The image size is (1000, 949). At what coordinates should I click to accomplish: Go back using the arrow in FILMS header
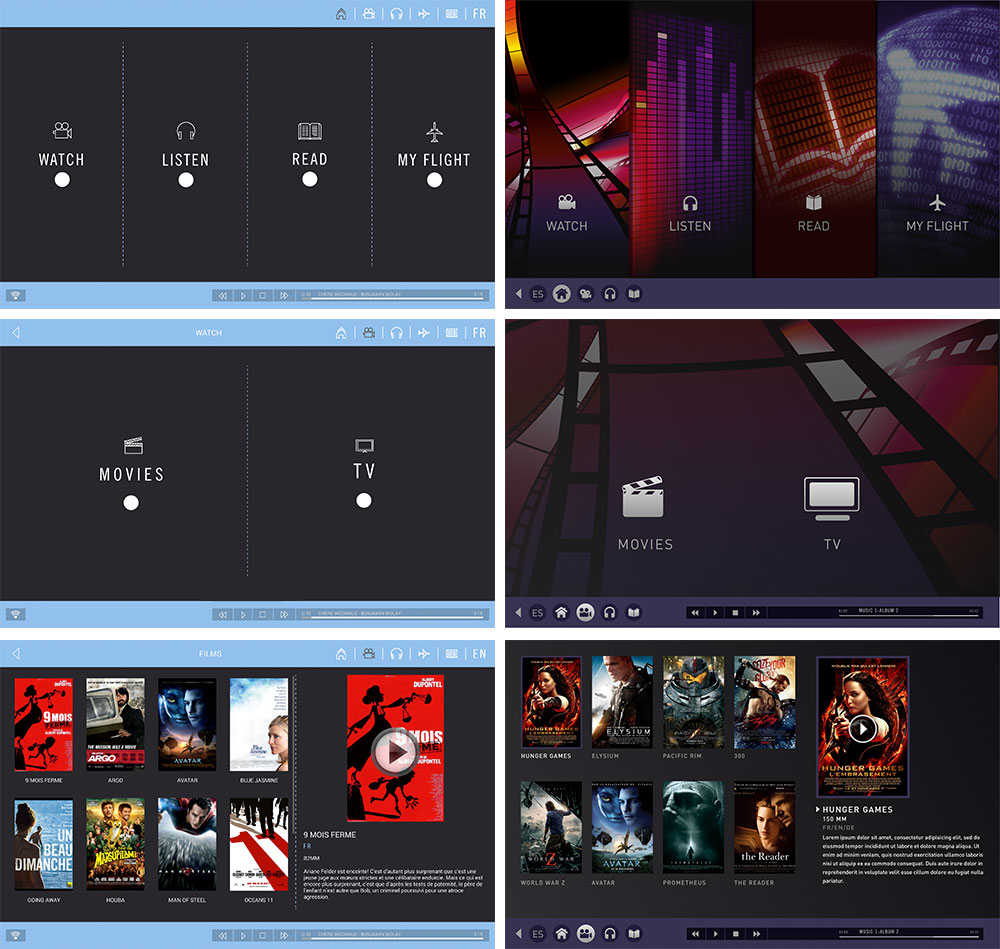pyautogui.click(x=15, y=654)
